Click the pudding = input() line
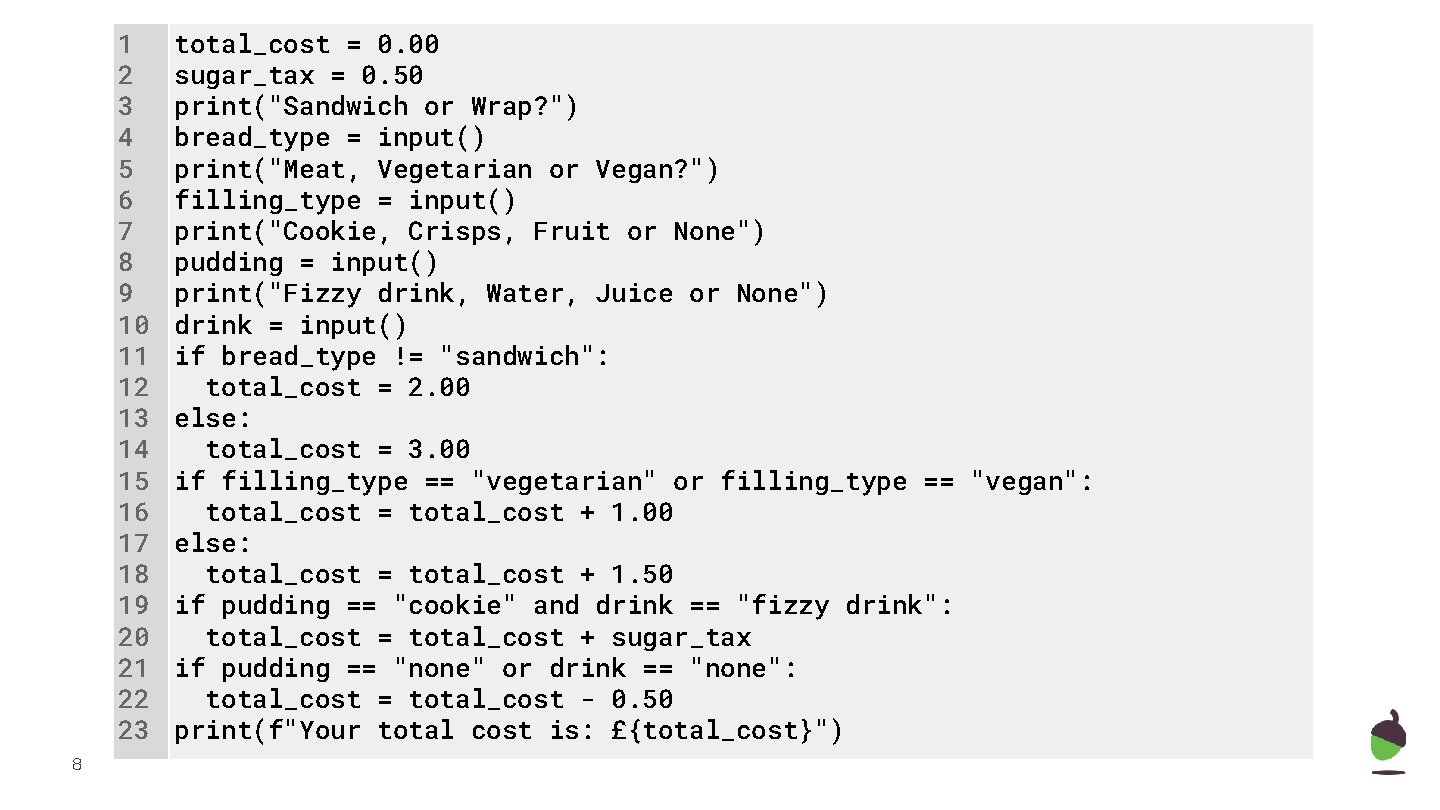The image size is (1440, 810). coord(306,263)
